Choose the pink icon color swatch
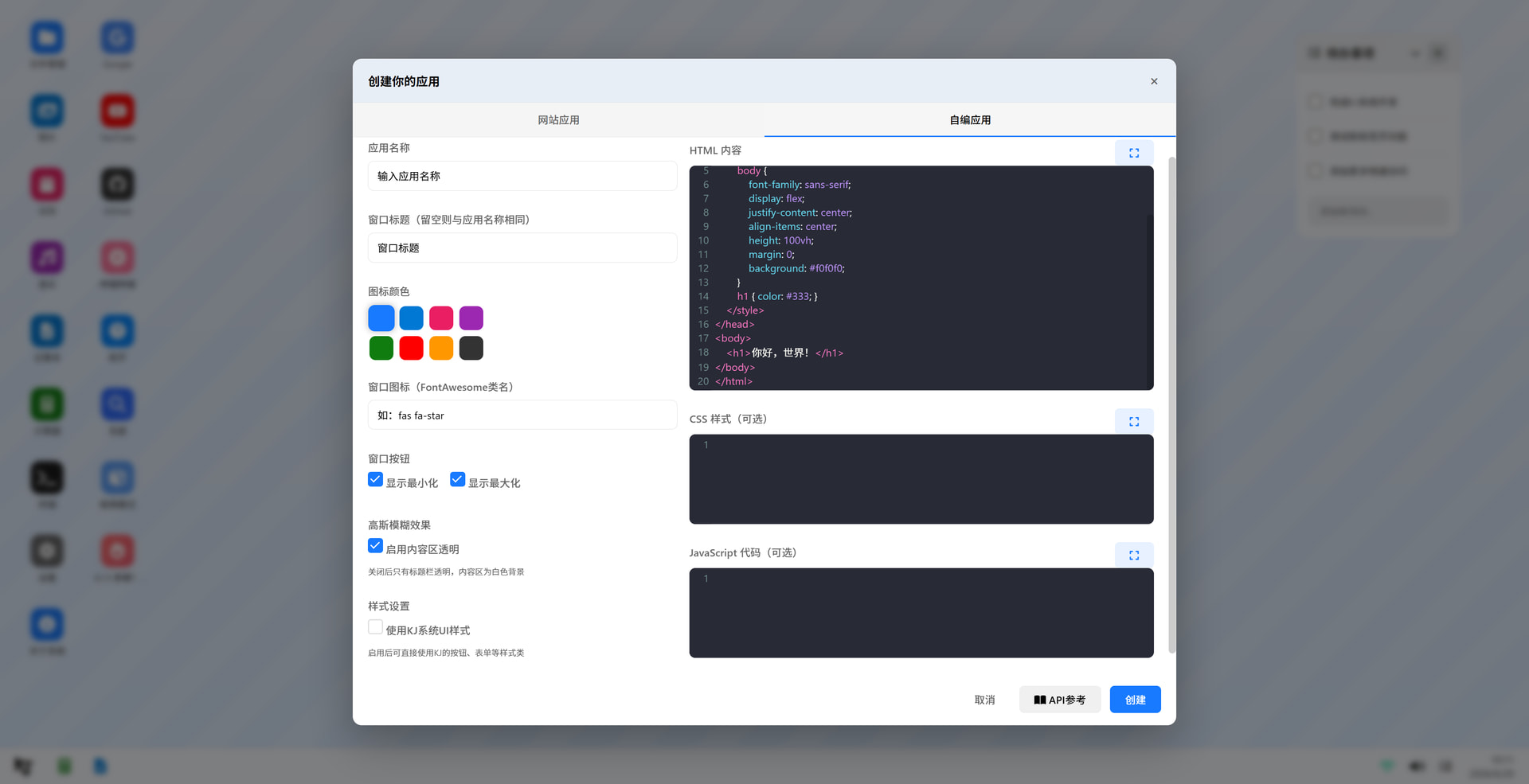This screenshot has width=1529, height=784. [x=441, y=318]
